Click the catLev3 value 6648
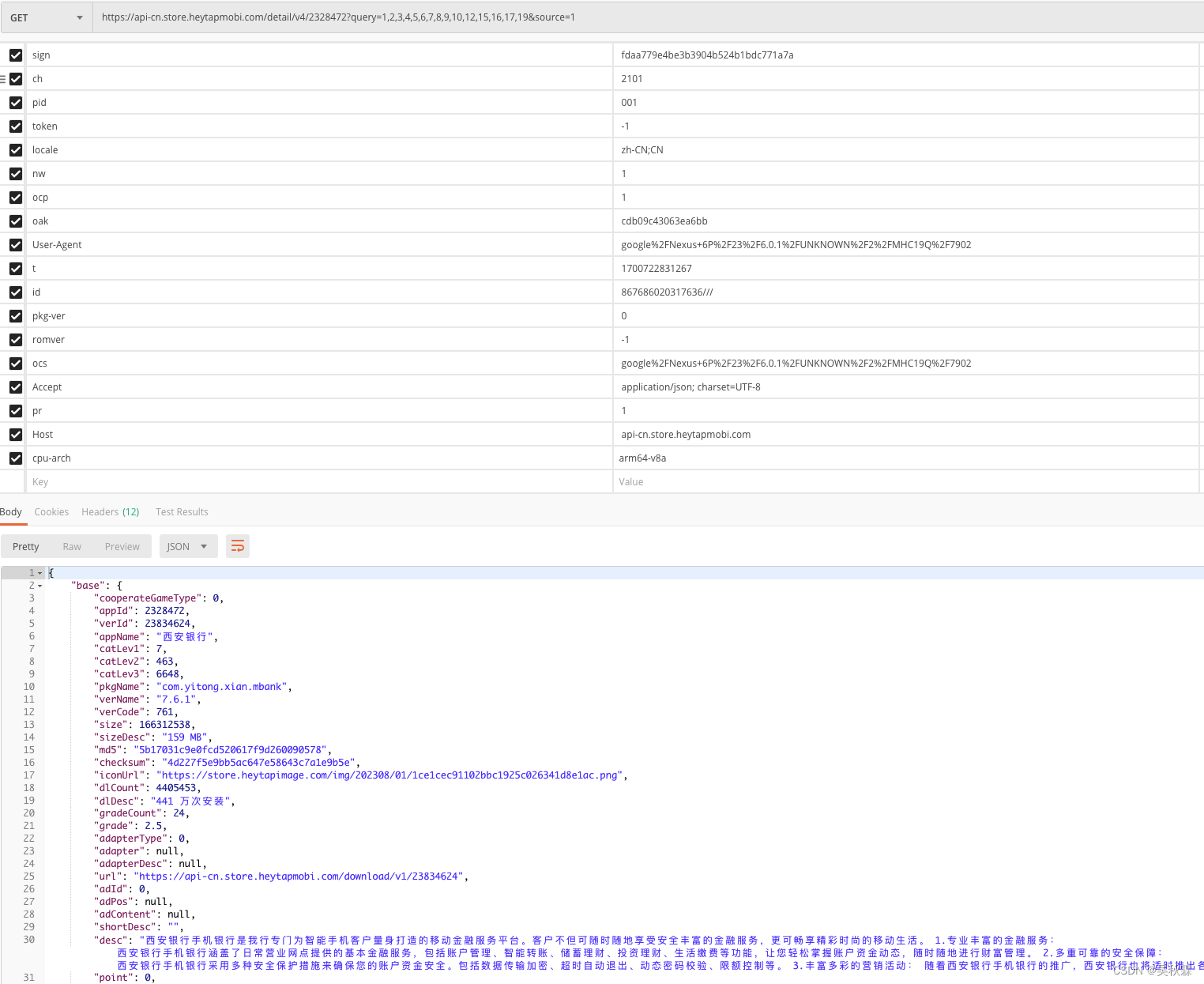The height and width of the screenshot is (984, 1204). pos(167,674)
